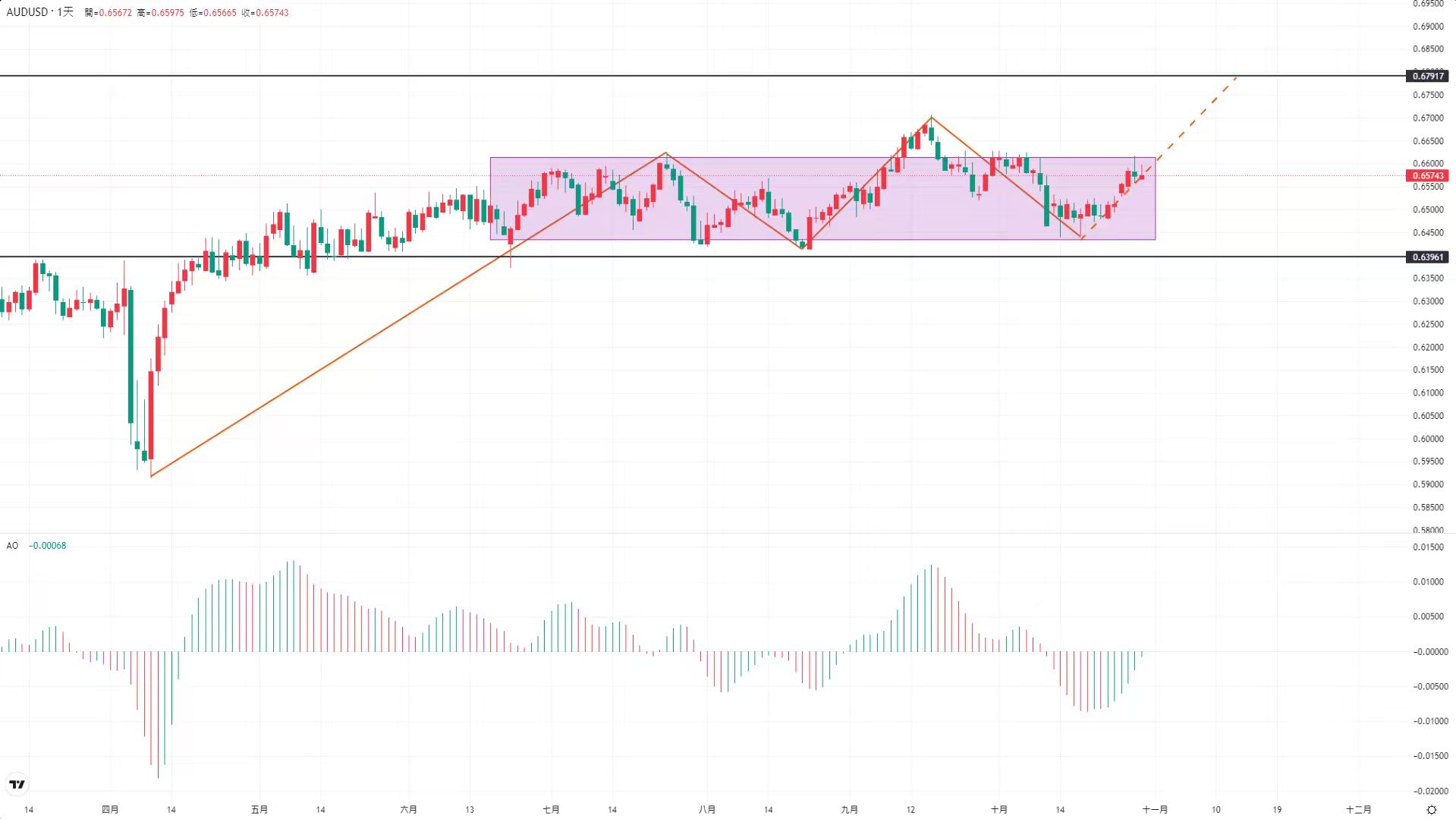Click the 四月 time axis label

coord(110,810)
